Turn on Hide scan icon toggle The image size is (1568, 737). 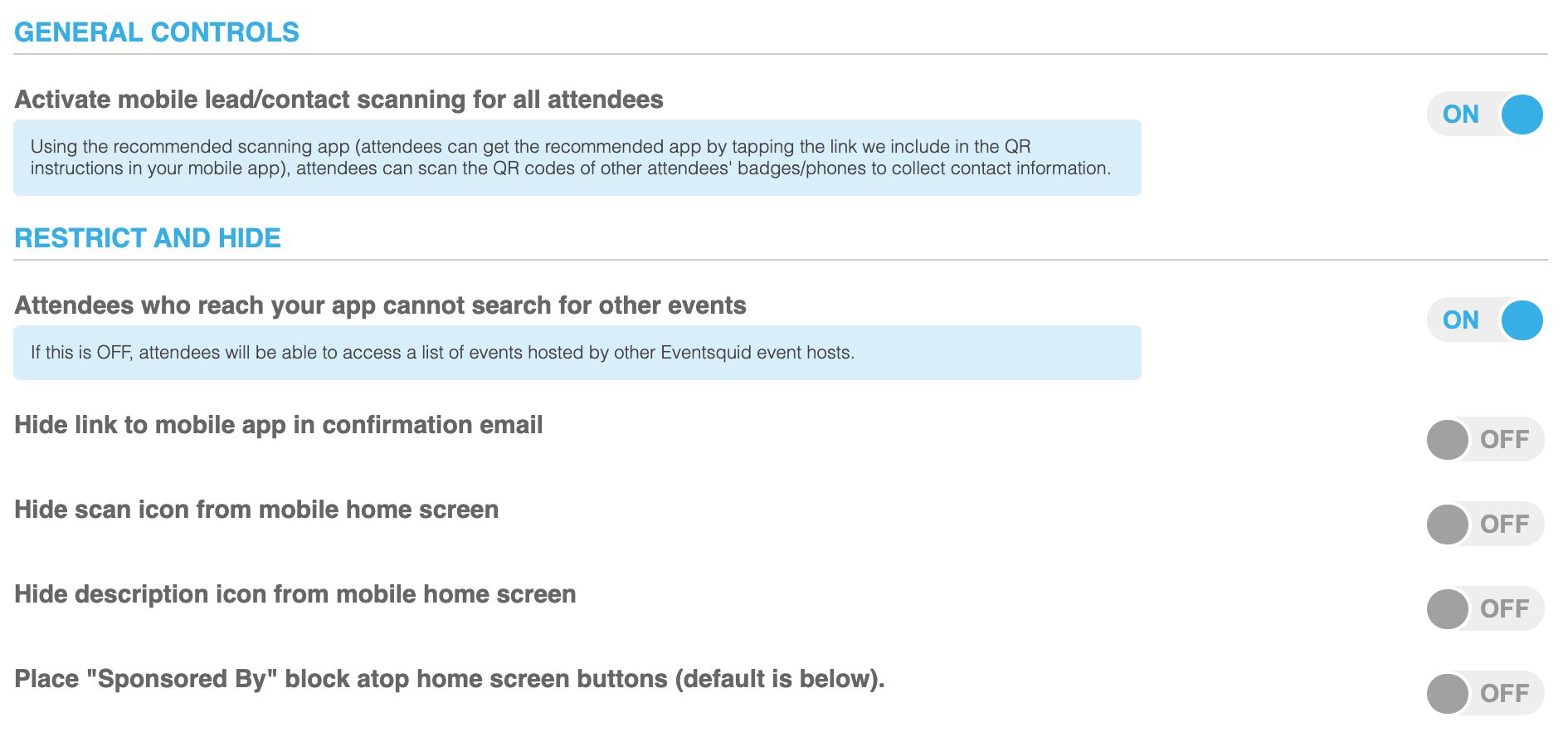(x=1485, y=524)
